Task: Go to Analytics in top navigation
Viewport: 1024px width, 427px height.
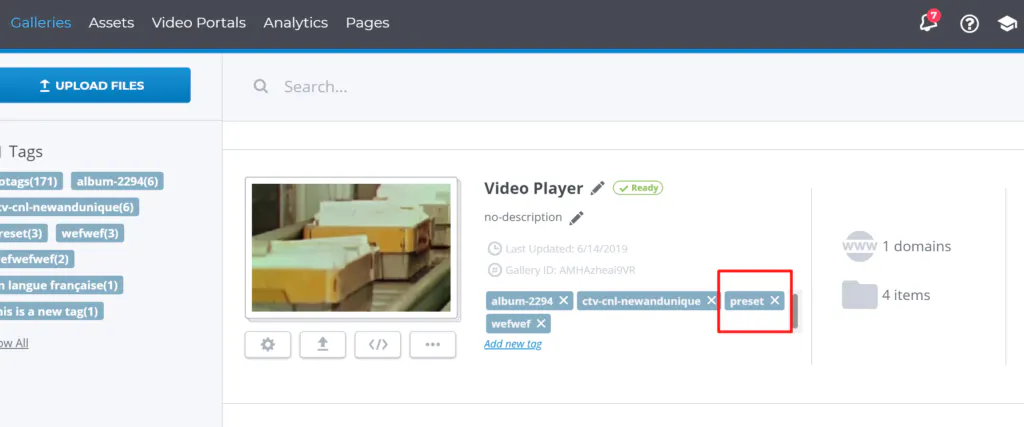Action: click(x=296, y=23)
